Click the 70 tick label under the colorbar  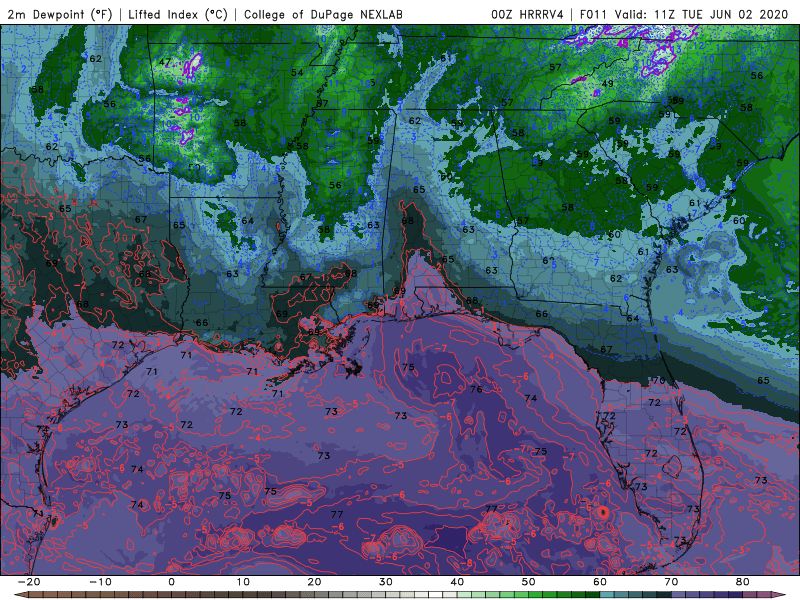671,582
